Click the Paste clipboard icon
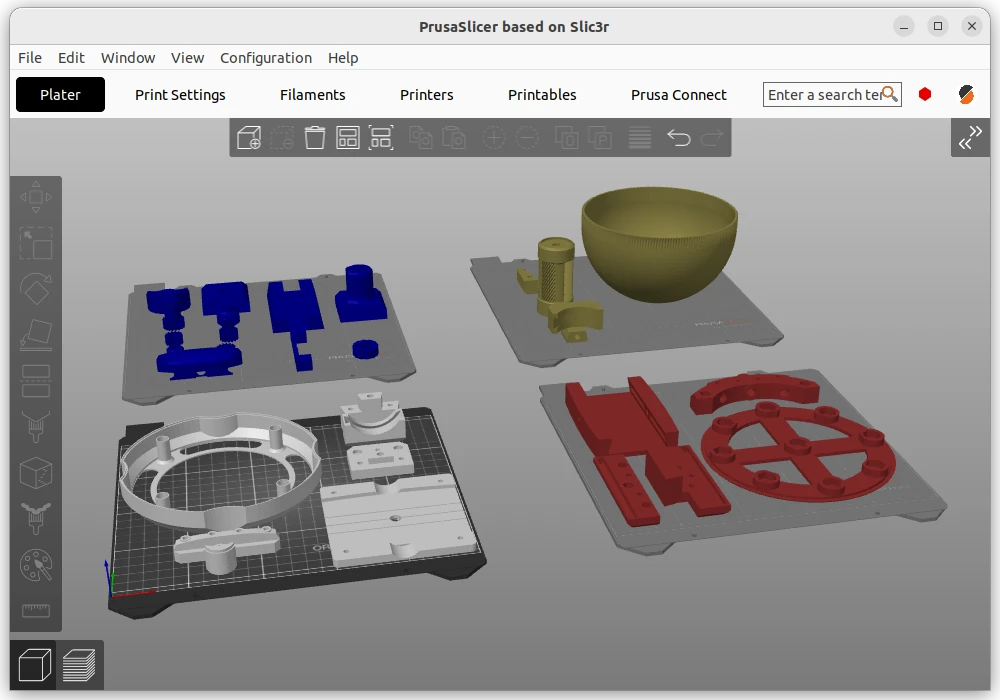The width and height of the screenshot is (1000, 700). point(454,138)
